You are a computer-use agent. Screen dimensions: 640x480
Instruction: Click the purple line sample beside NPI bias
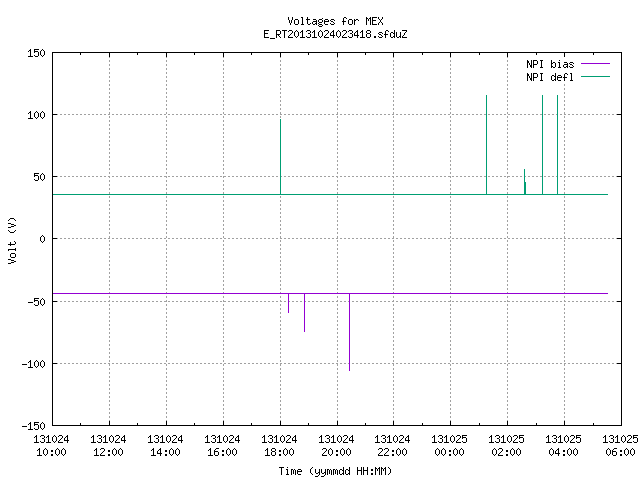point(596,64)
